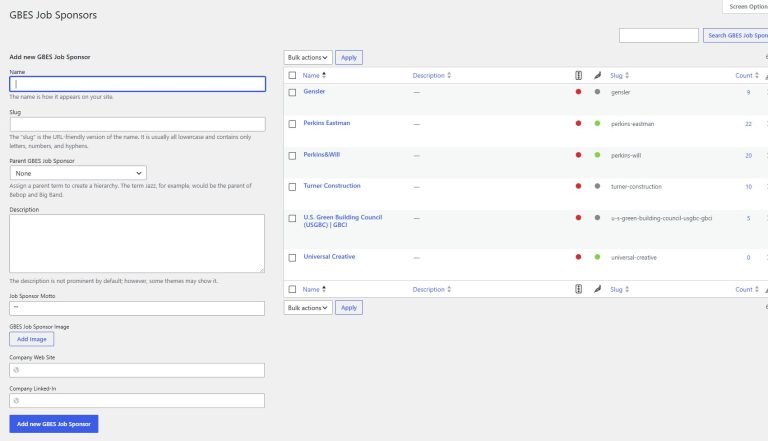Click the Add Image button
Viewport: 768px width, 441px height.
32,339
